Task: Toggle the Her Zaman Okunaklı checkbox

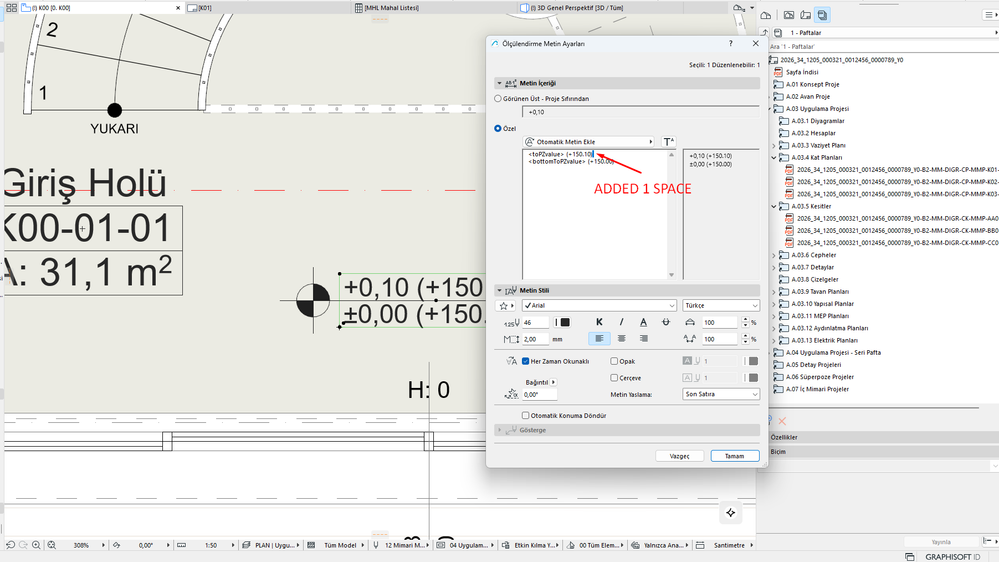Action: pyautogui.click(x=526, y=361)
